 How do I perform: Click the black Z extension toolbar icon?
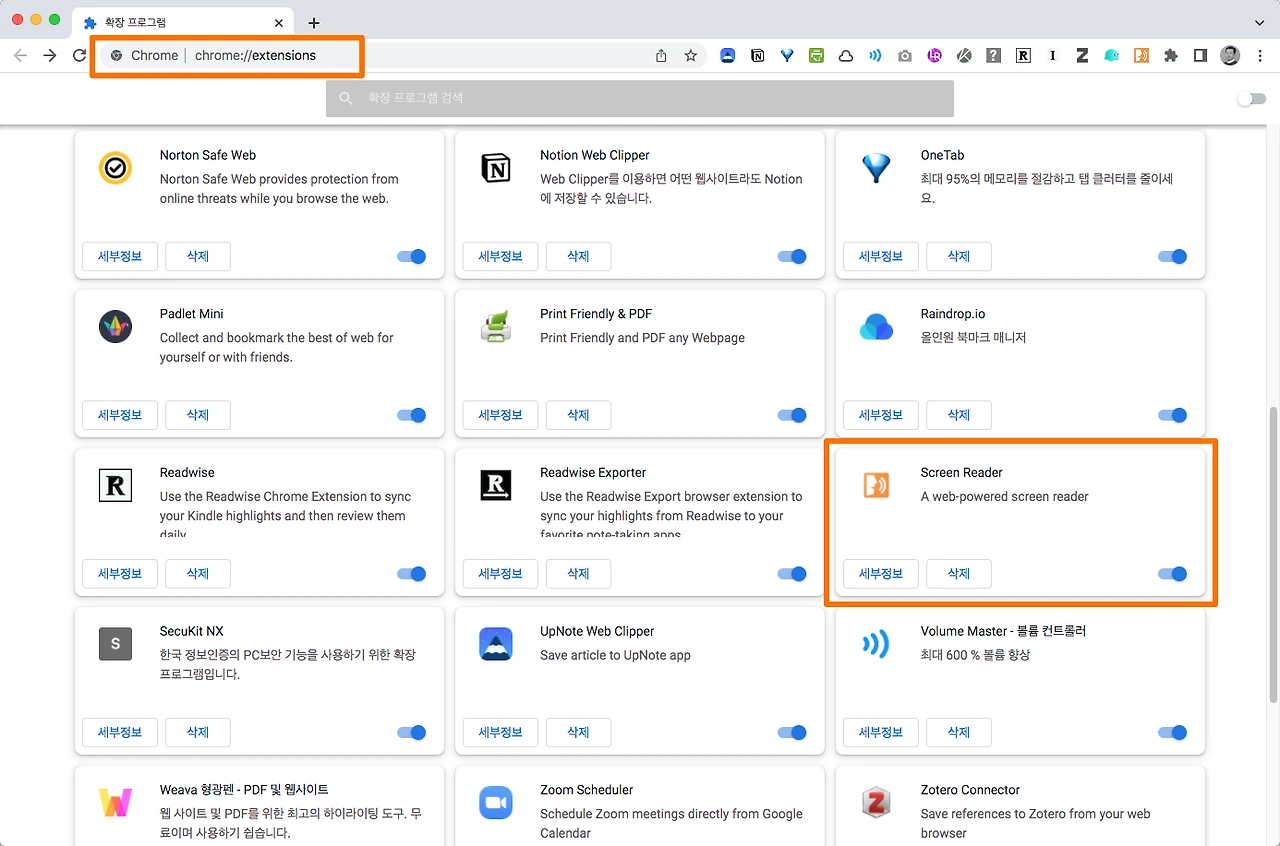click(1082, 56)
